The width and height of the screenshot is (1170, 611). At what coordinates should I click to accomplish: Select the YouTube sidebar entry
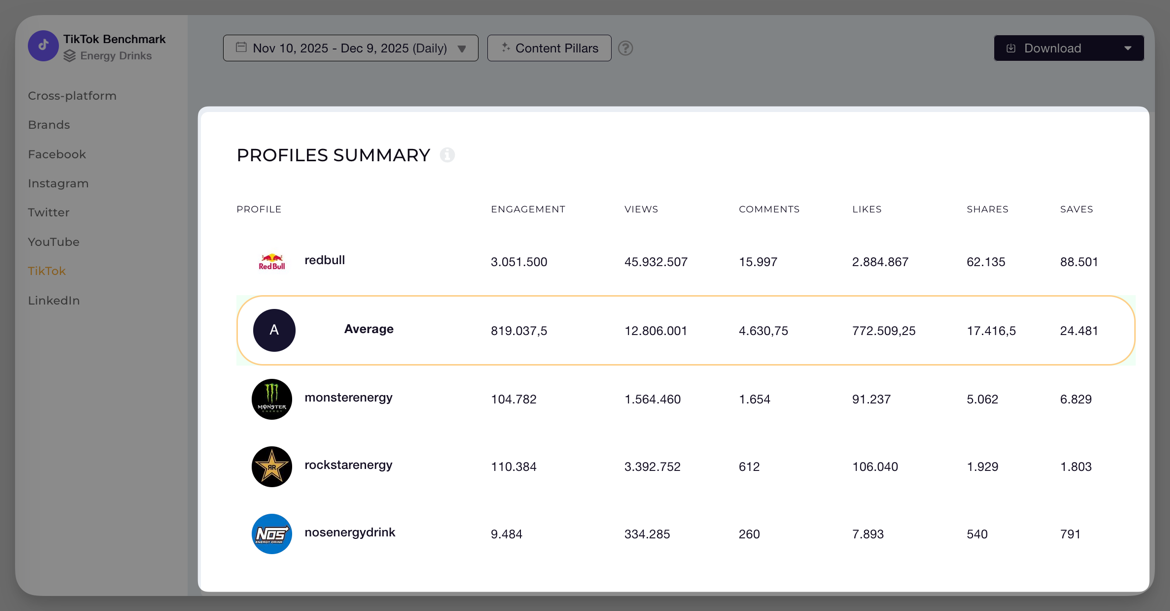[x=53, y=241]
